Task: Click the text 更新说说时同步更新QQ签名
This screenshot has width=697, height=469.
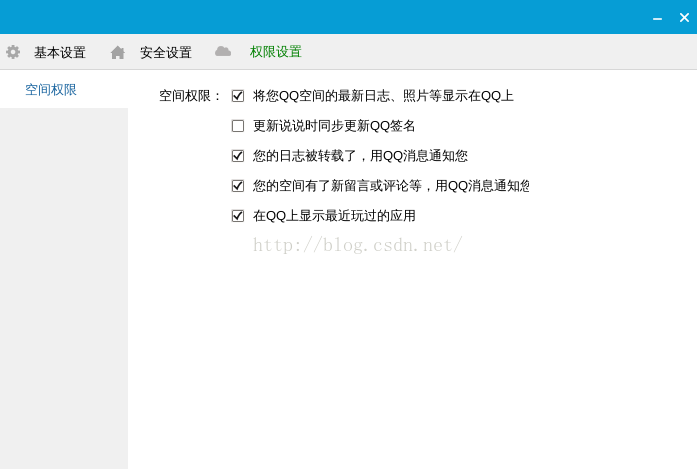Action: point(334,126)
